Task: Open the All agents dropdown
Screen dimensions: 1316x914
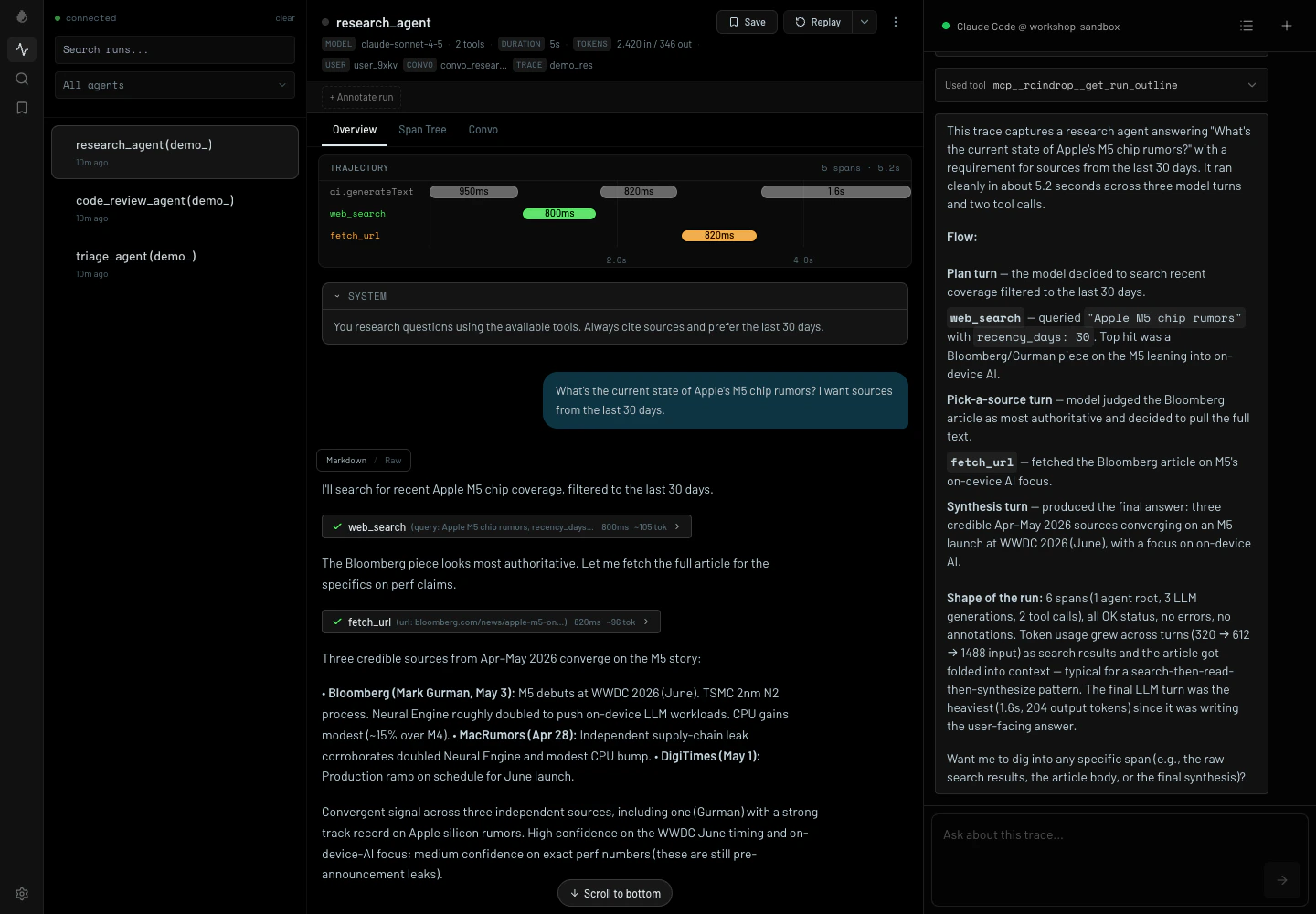Action: 175,85
